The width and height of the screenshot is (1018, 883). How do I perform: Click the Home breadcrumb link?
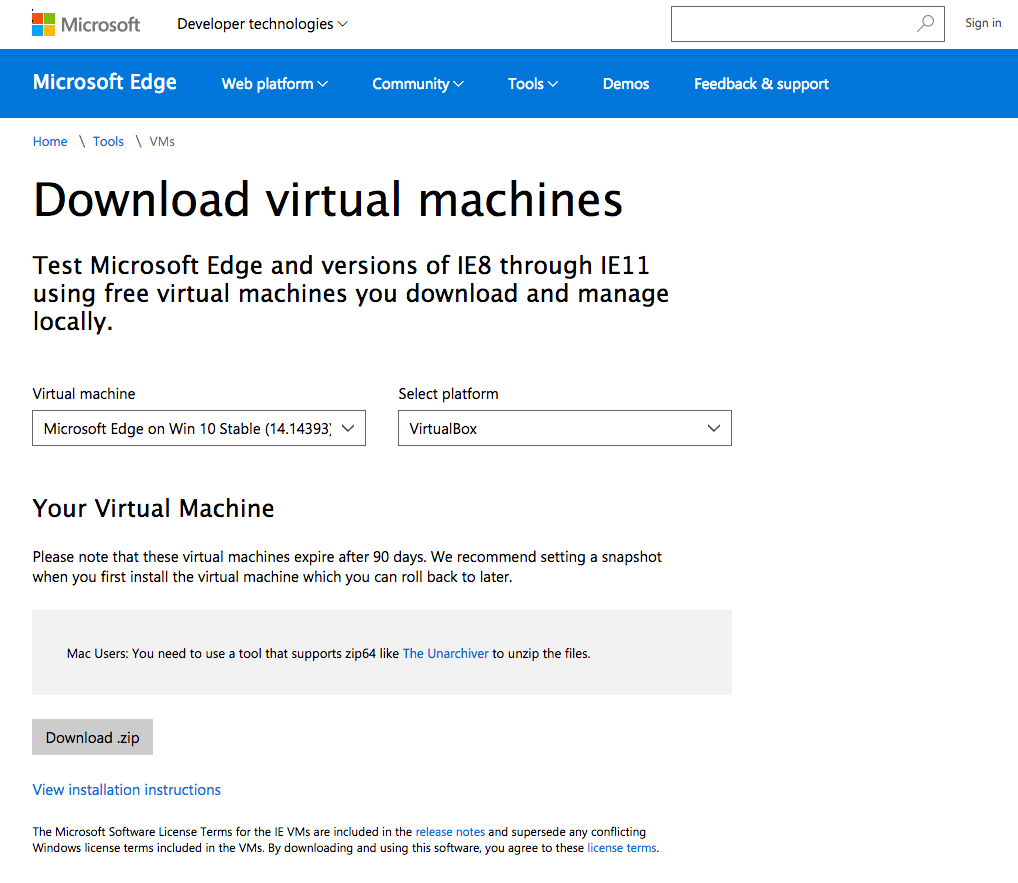coord(50,142)
